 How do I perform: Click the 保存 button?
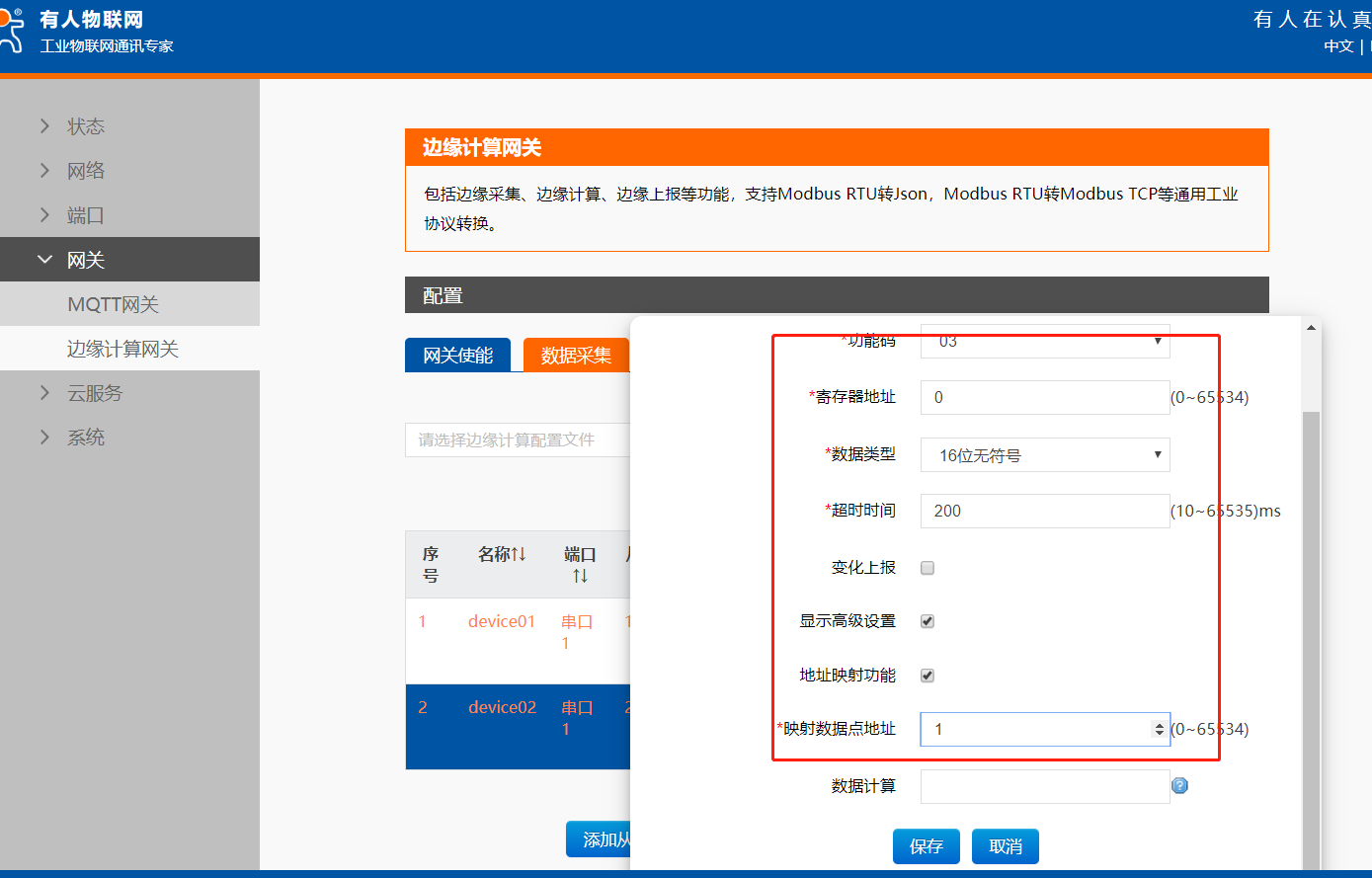pyautogui.click(x=926, y=846)
